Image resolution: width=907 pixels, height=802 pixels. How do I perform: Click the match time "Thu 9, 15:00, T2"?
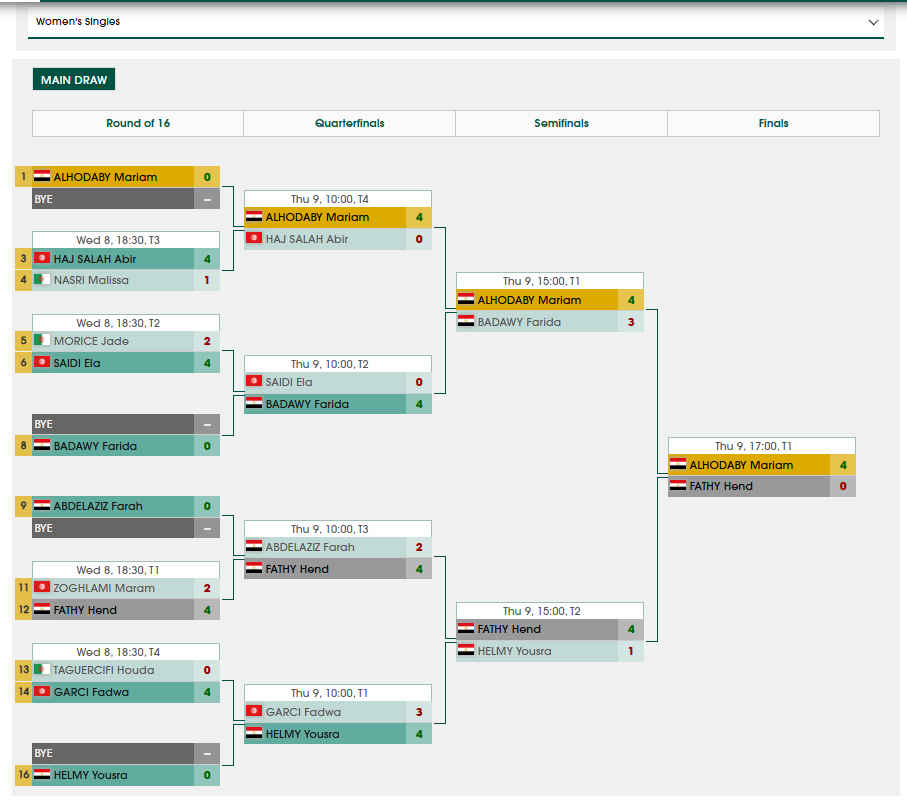[x=541, y=611]
